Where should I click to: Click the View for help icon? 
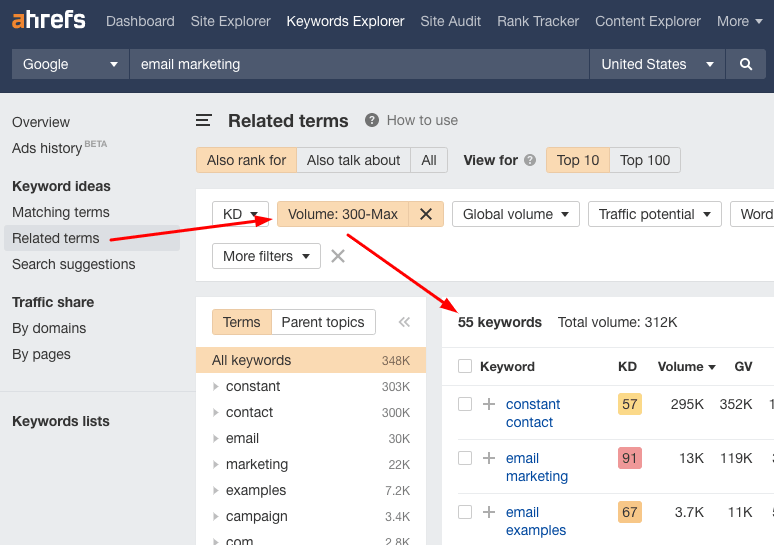pyautogui.click(x=530, y=160)
